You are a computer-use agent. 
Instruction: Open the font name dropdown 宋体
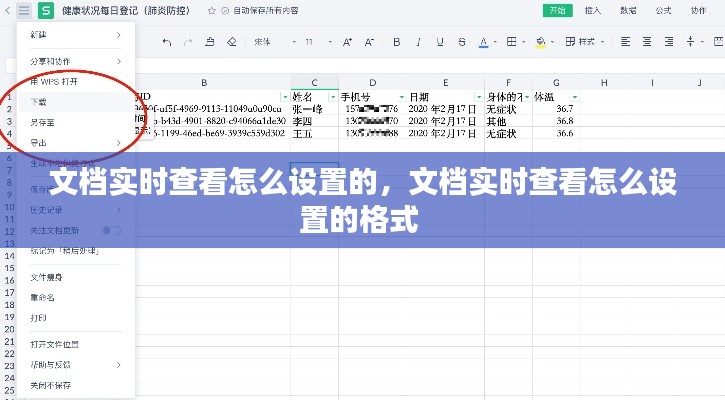tap(268, 42)
